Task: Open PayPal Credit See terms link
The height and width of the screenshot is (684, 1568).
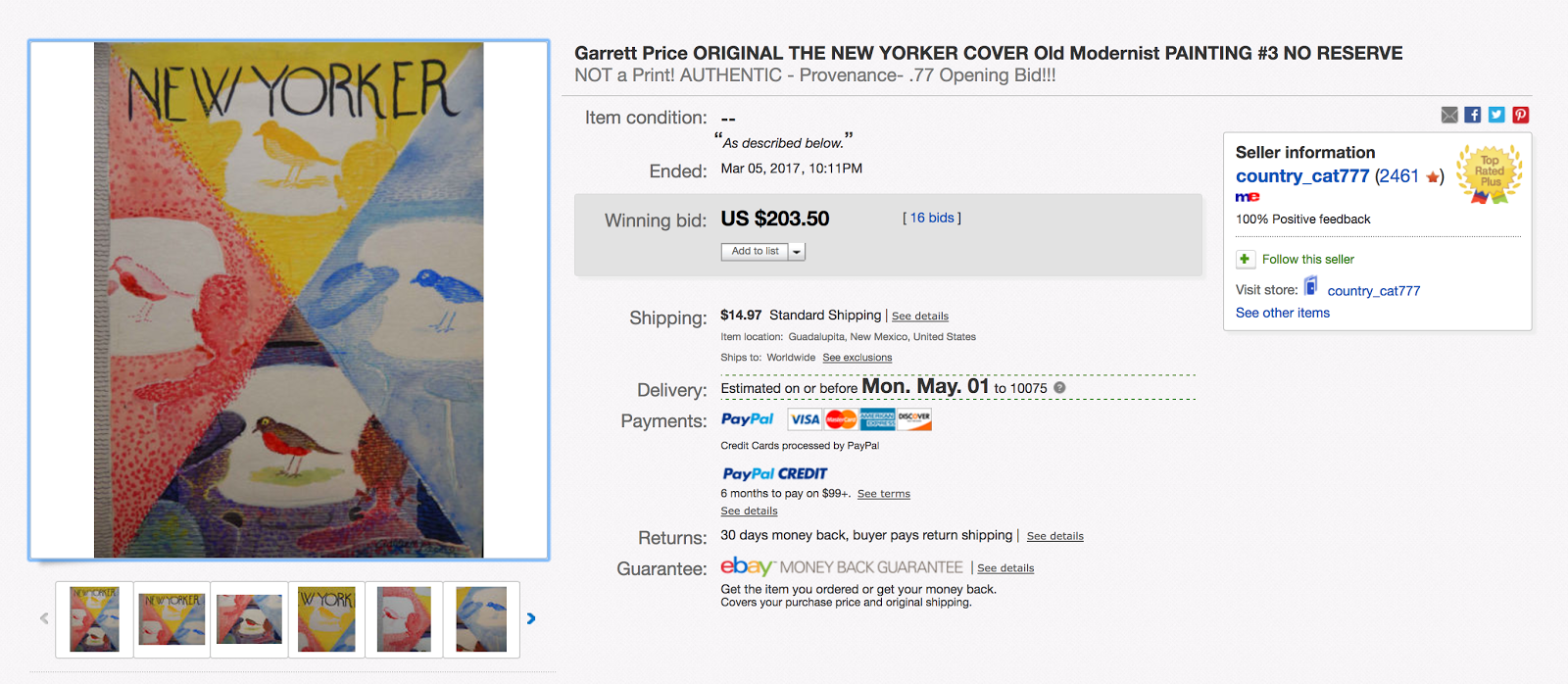Action: coord(884,494)
